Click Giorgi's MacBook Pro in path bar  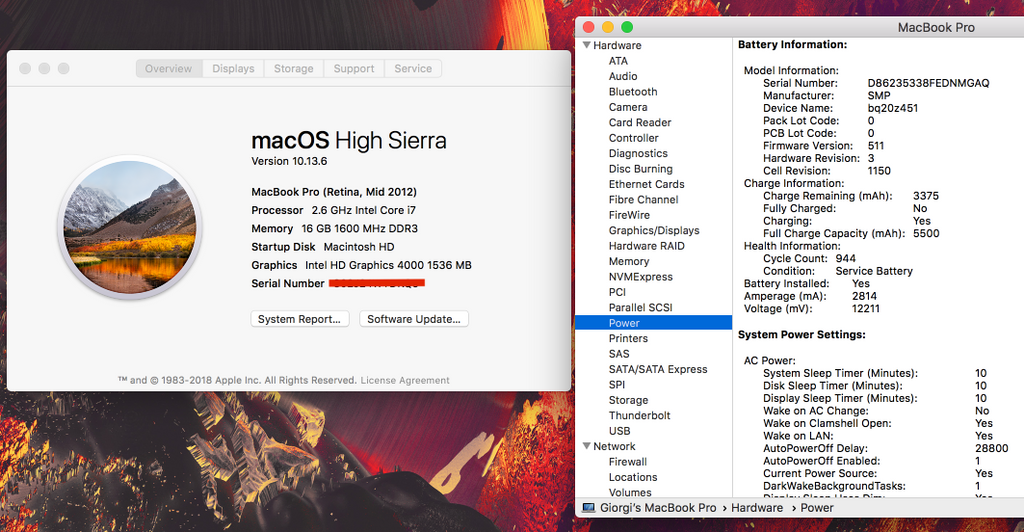tap(658, 508)
